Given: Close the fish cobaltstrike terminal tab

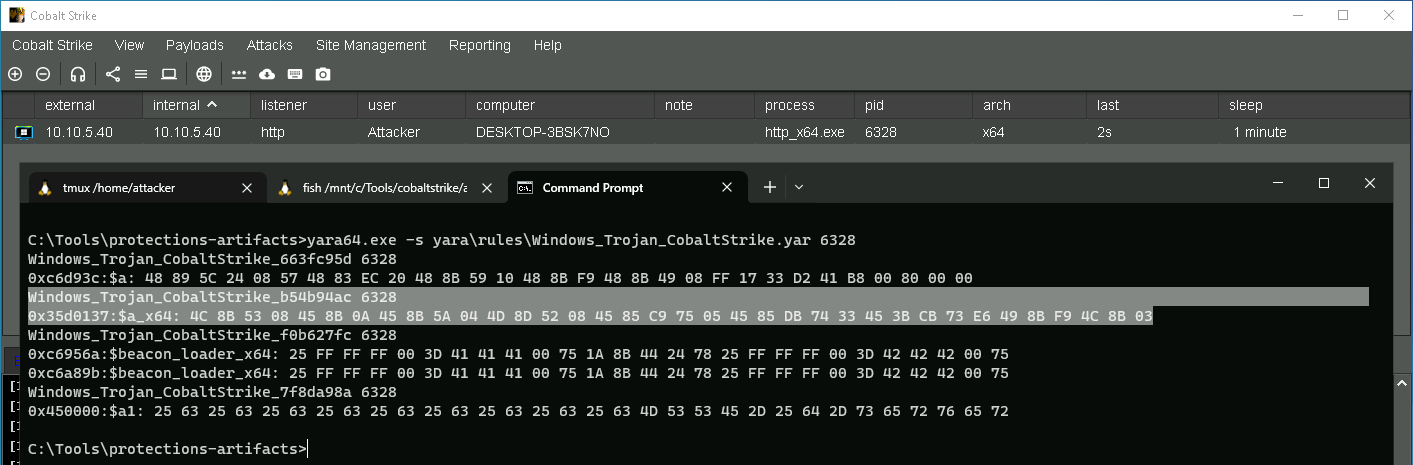Looking at the screenshot, I should (487, 188).
